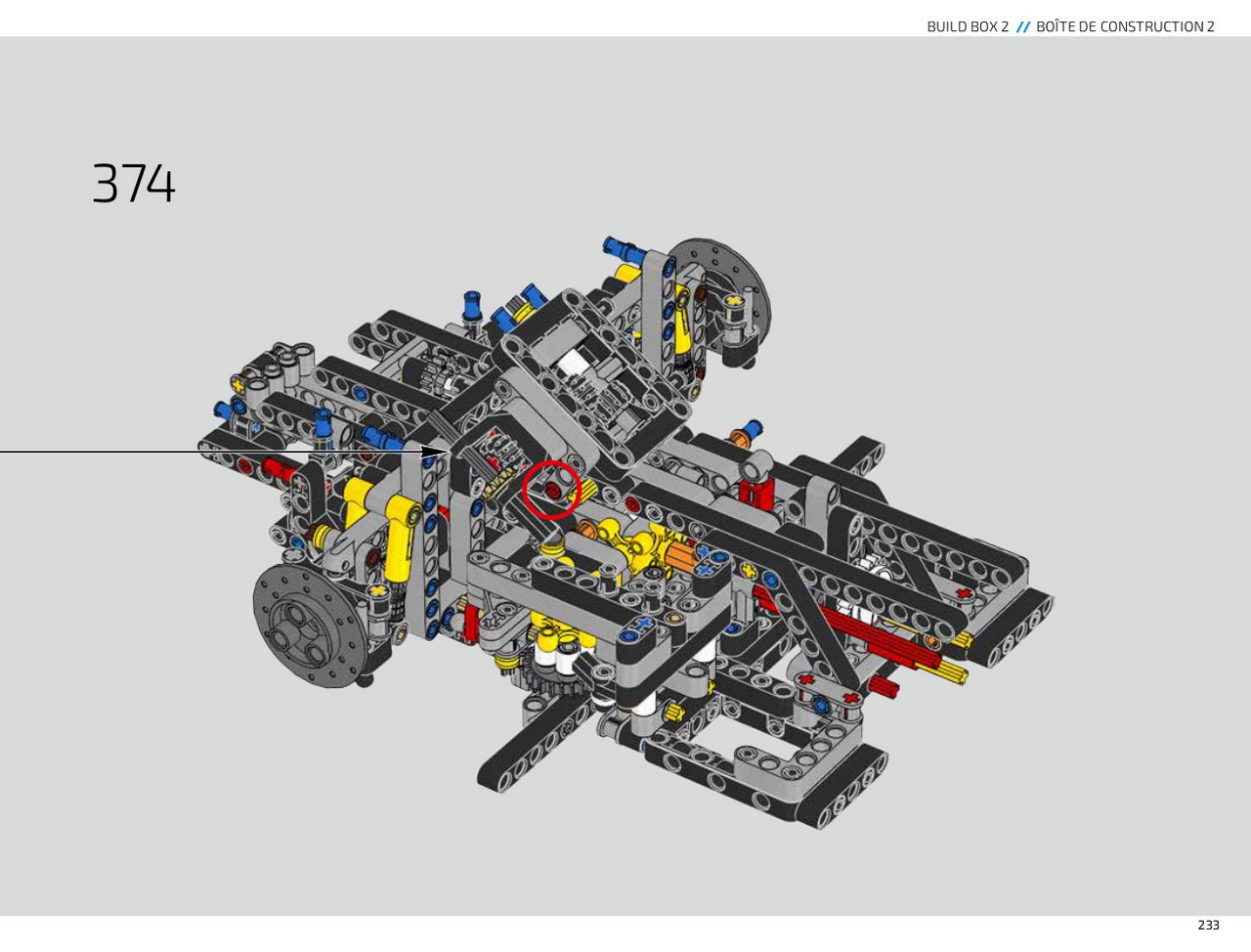Click the BUILD BOX 2 header text

click(968, 26)
